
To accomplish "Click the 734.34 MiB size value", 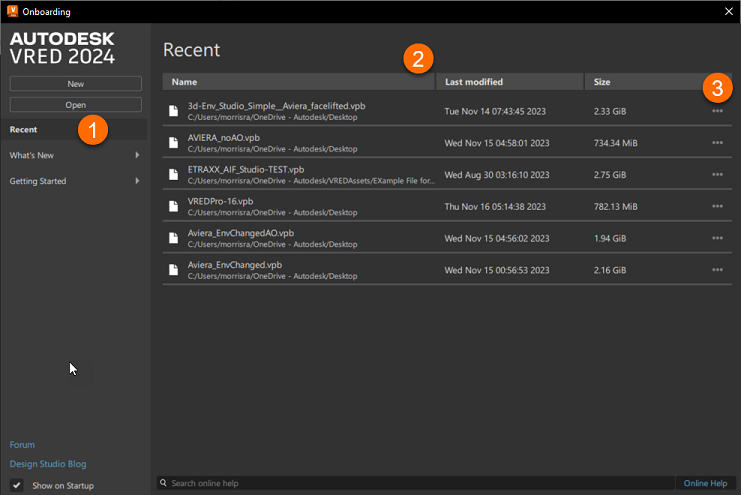I will pos(615,143).
